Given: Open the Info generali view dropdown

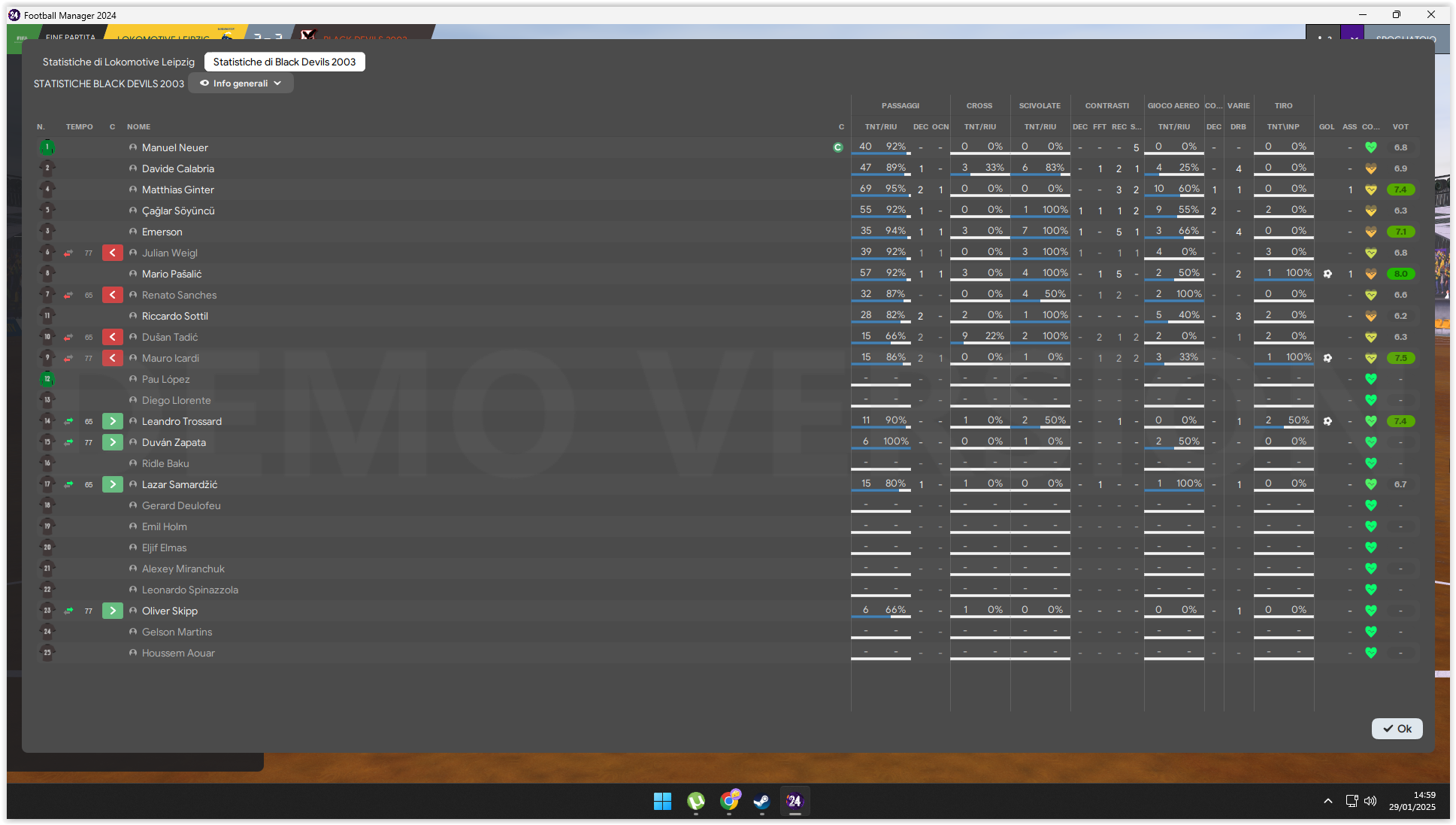Looking at the screenshot, I should 241,83.
